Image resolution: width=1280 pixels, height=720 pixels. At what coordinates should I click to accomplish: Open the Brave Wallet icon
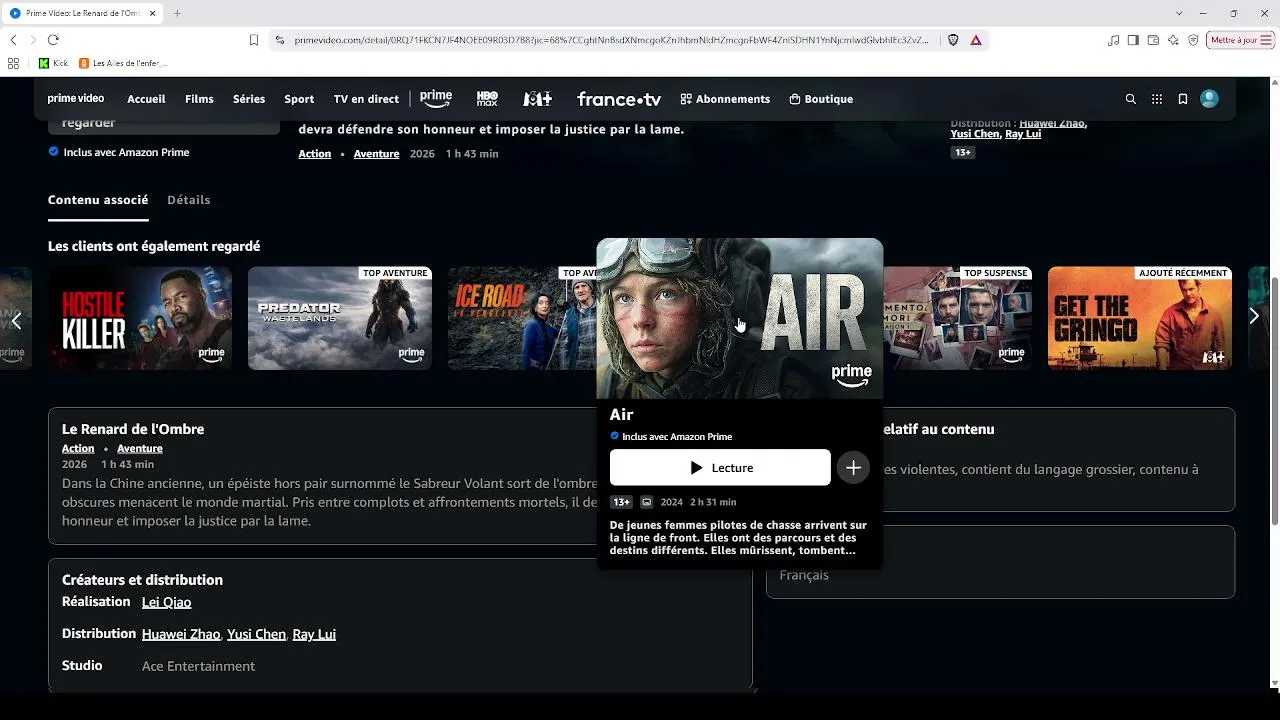(x=1153, y=40)
